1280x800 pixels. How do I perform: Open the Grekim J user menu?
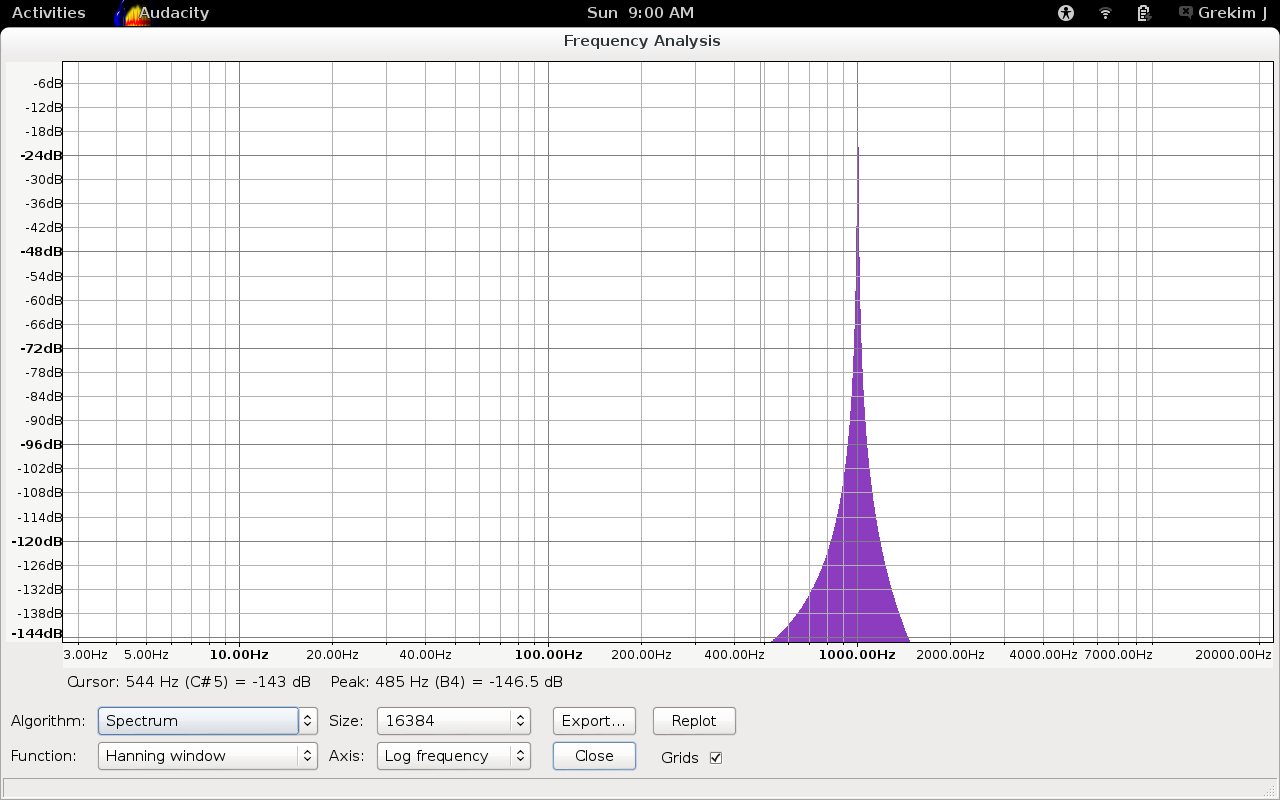[1231, 13]
